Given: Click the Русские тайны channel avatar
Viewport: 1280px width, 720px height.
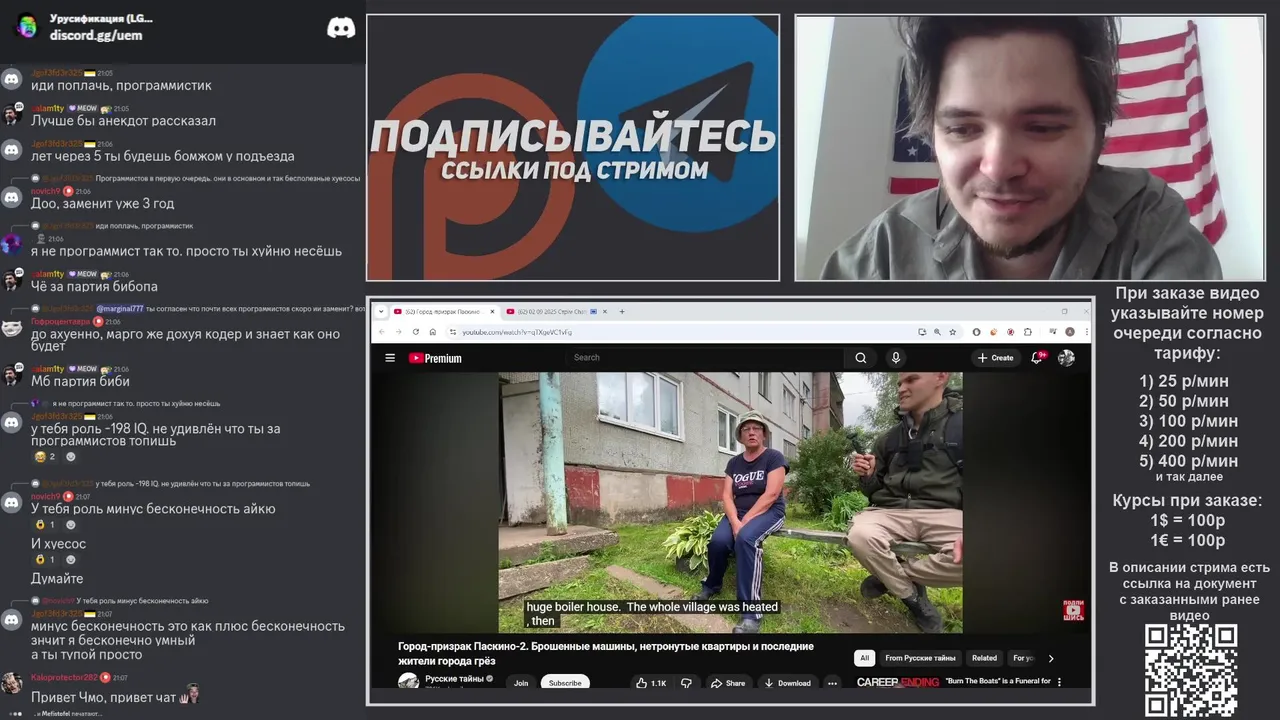Looking at the screenshot, I should pyautogui.click(x=408, y=682).
